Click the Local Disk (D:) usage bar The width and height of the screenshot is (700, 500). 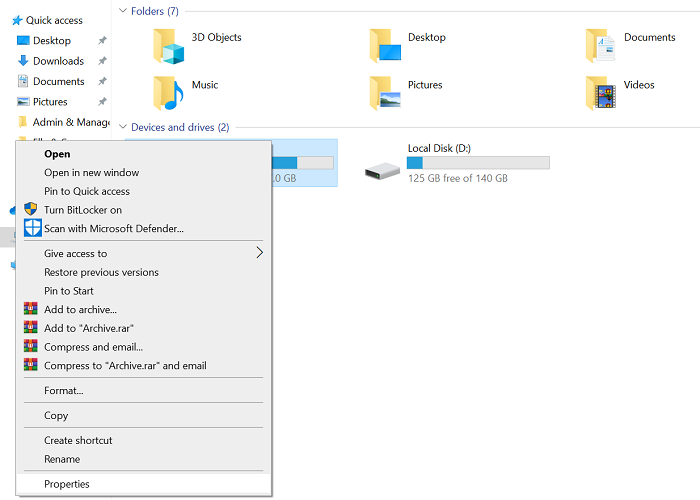pyautogui.click(x=478, y=163)
